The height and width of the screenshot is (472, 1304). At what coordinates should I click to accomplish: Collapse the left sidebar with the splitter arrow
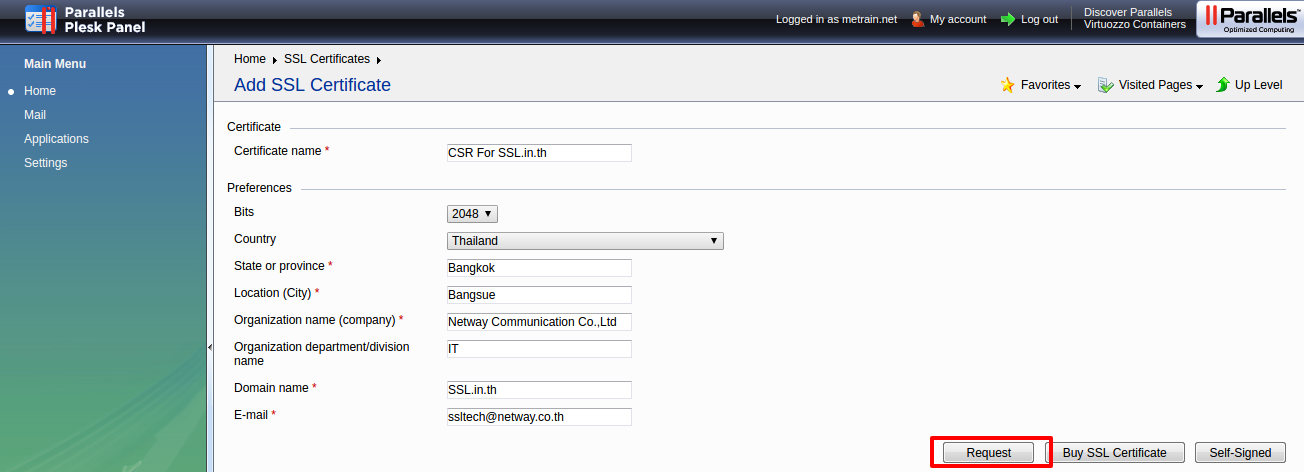click(x=210, y=347)
